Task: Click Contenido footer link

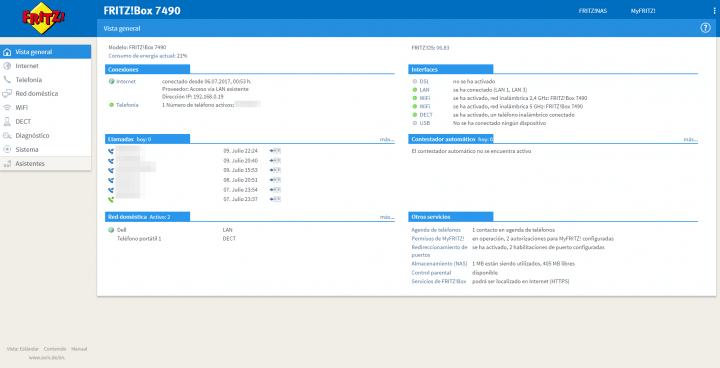Action: pyautogui.click(x=55, y=349)
